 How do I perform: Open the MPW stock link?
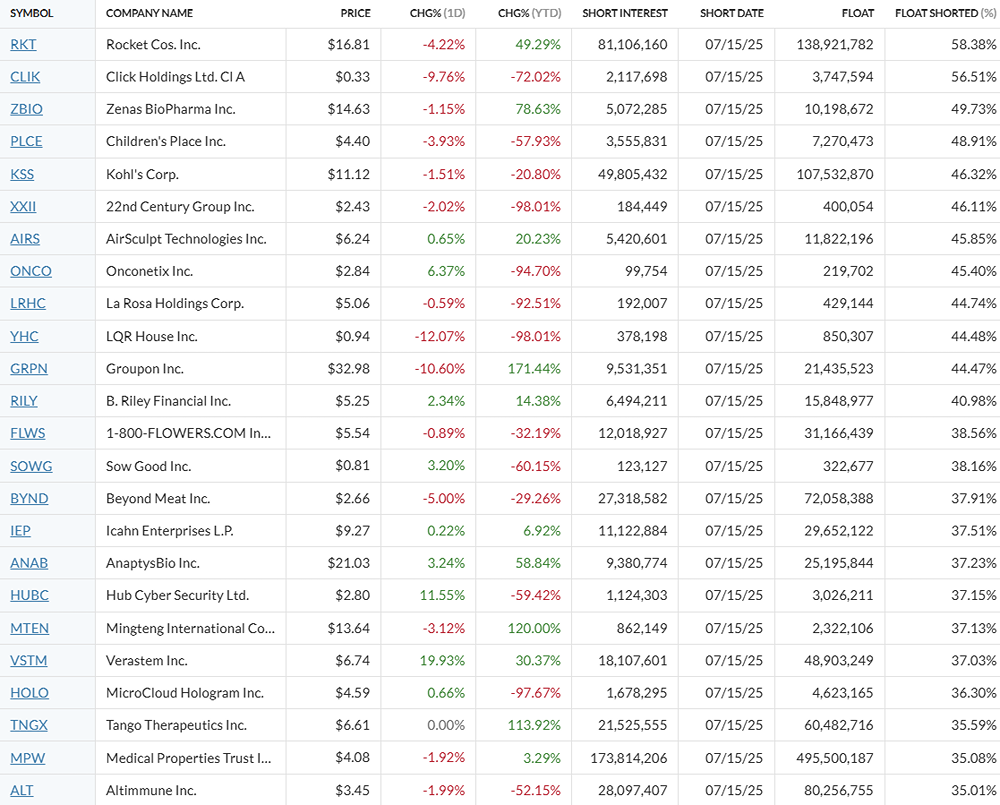(x=25, y=758)
